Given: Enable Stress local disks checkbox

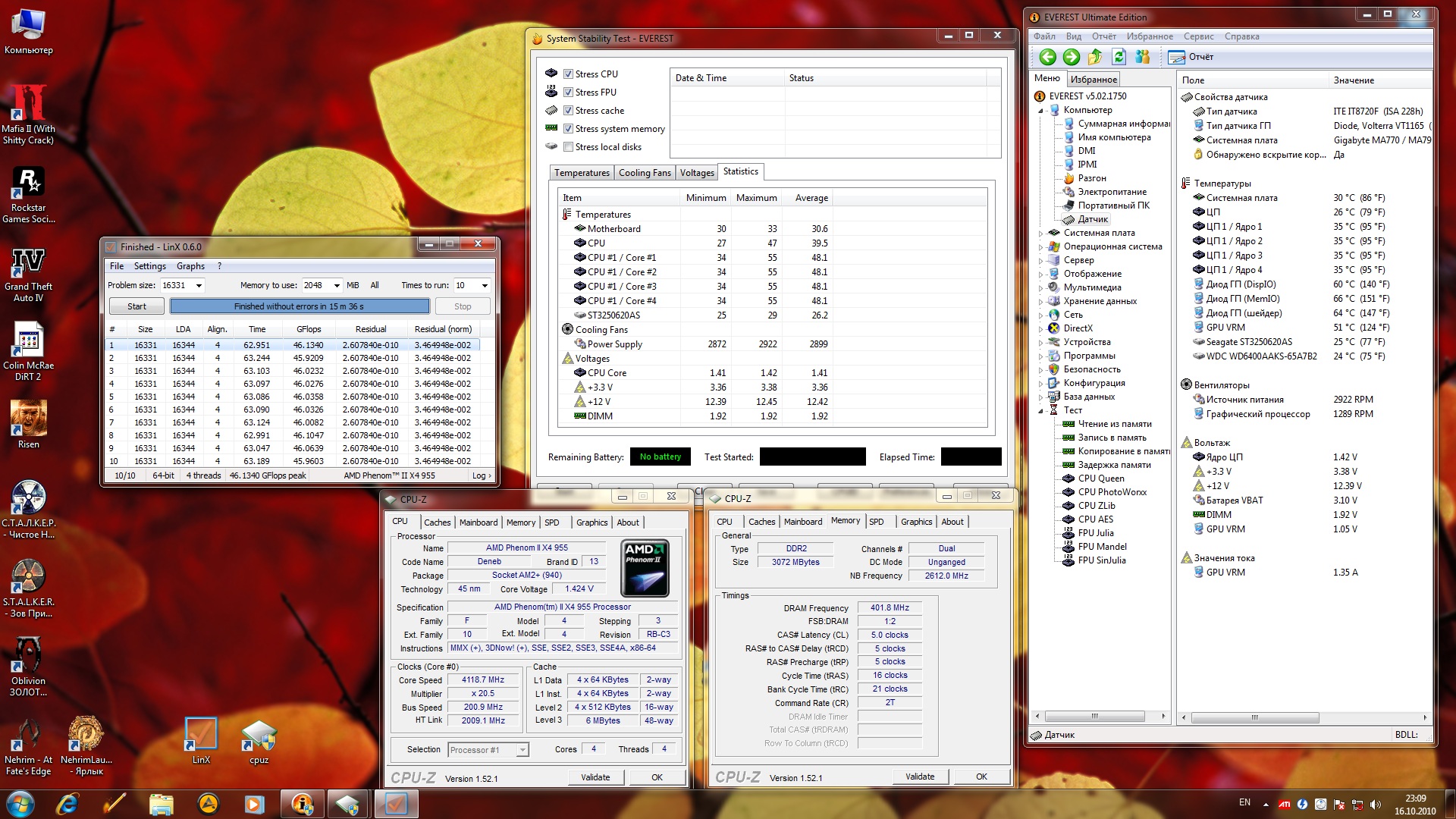Looking at the screenshot, I should click(568, 147).
